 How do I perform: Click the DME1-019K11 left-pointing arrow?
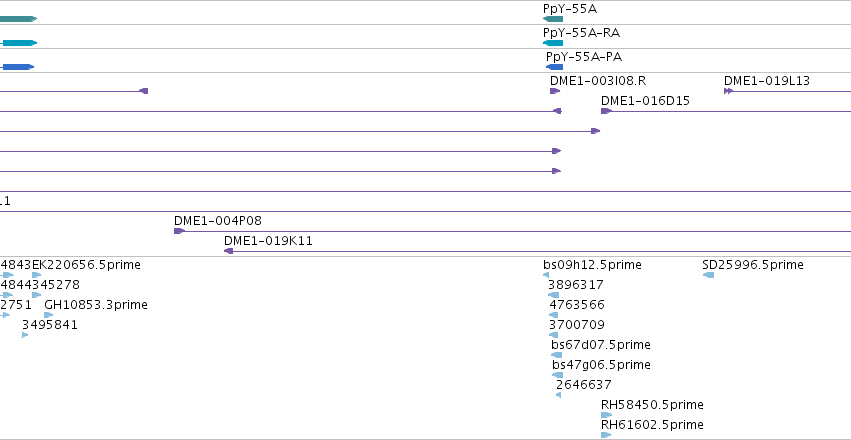click(x=228, y=251)
